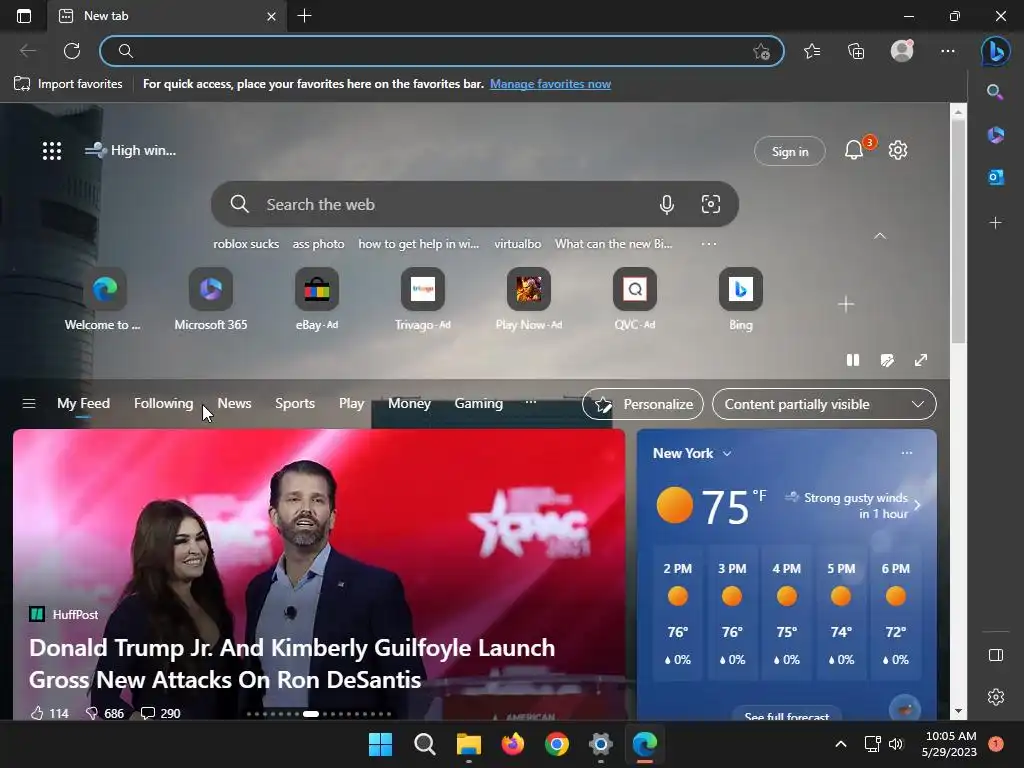Open Windows Start menu
Screen dimensions: 1024x768
click(380, 744)
